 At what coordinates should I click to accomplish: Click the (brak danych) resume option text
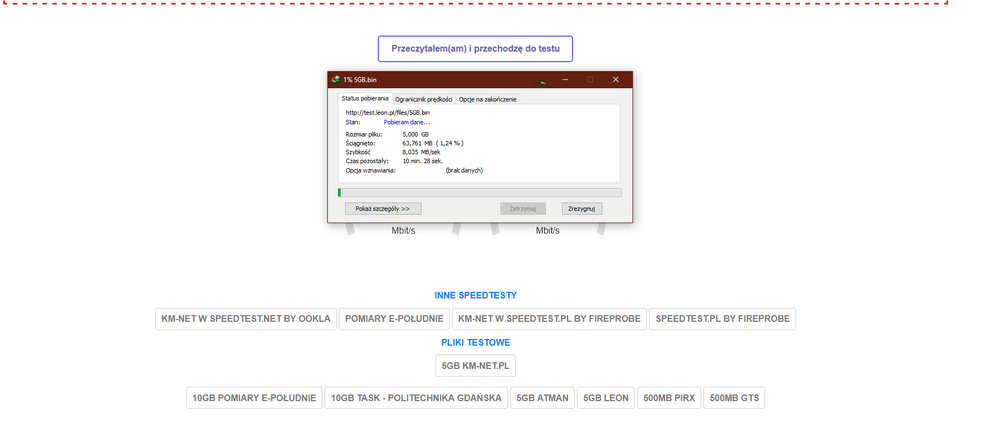click(x=464, y=170)
